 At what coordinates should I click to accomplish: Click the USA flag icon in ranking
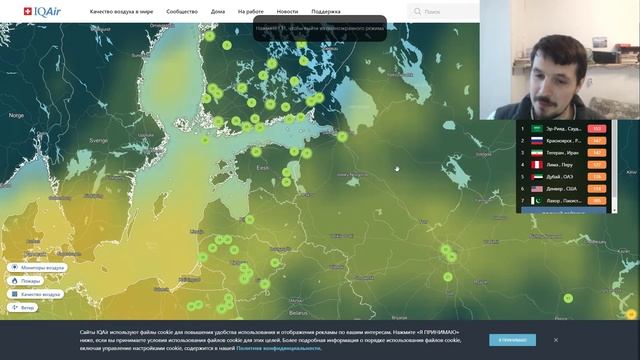(x=537, y=189)
